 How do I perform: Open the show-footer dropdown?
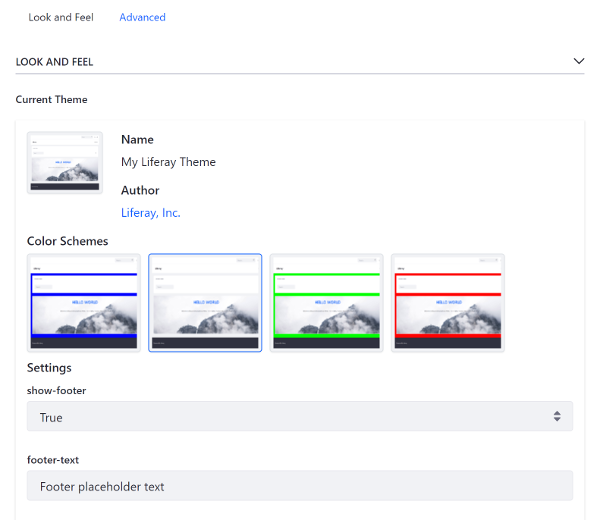(300, 416)
